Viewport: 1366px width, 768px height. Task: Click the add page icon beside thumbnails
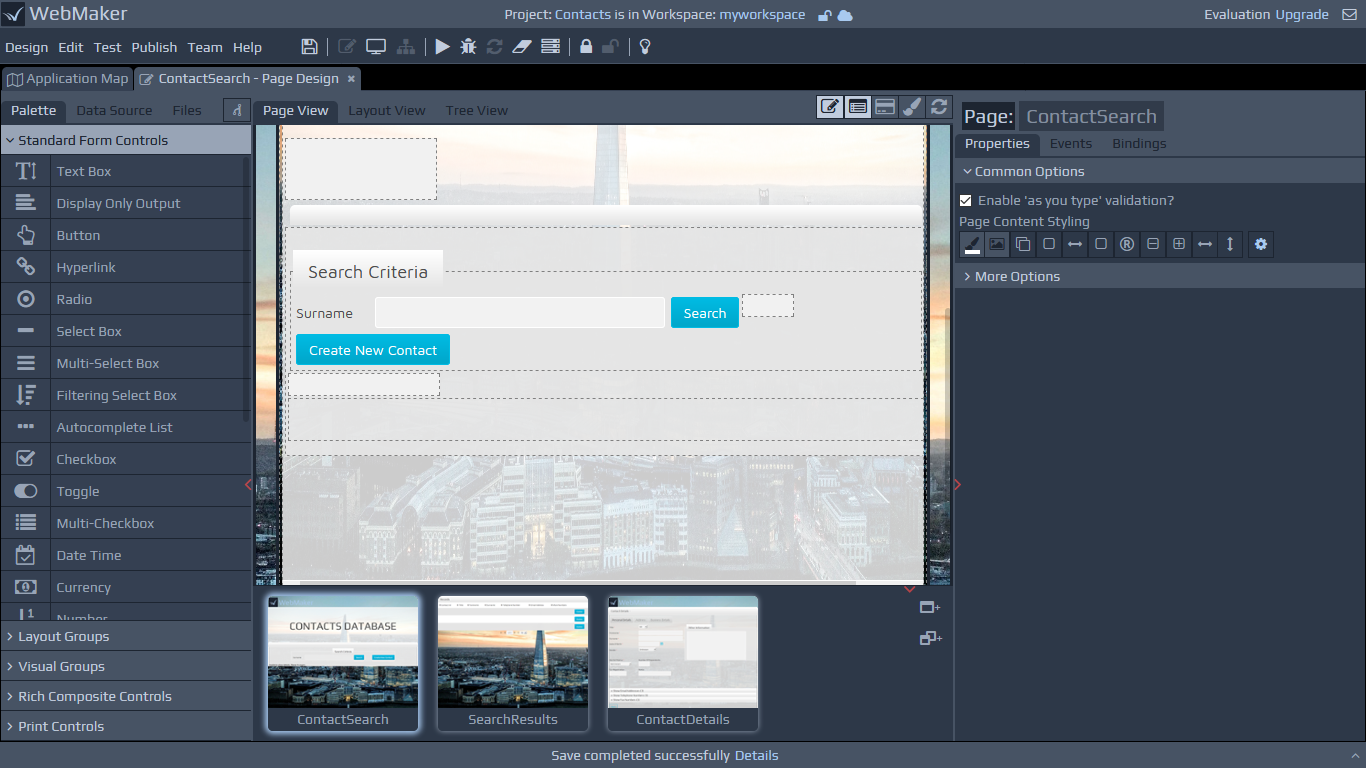point(930,607)
